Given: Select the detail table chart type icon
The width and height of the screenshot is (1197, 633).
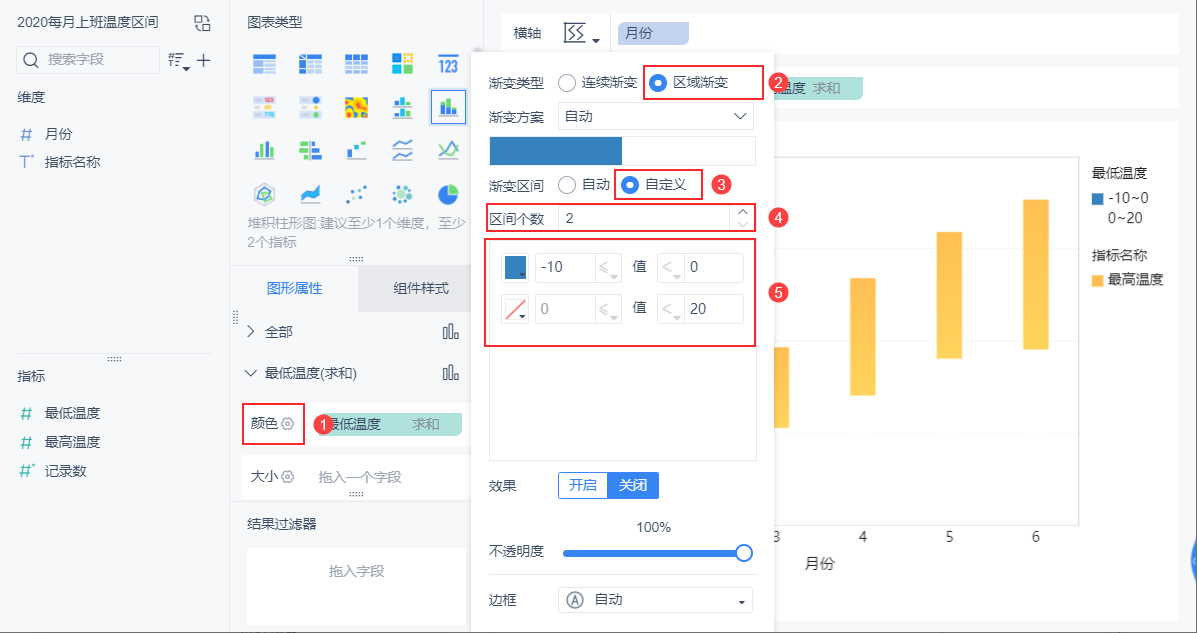Looking at the screenshot, I should click(356, 63).
